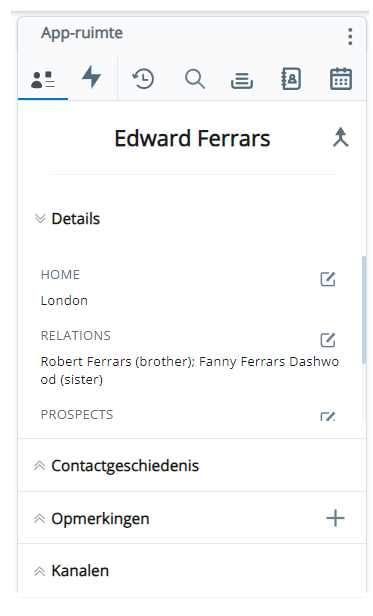Click the London home value text
This screenshot has height=616, width=373.
(64, 301)
